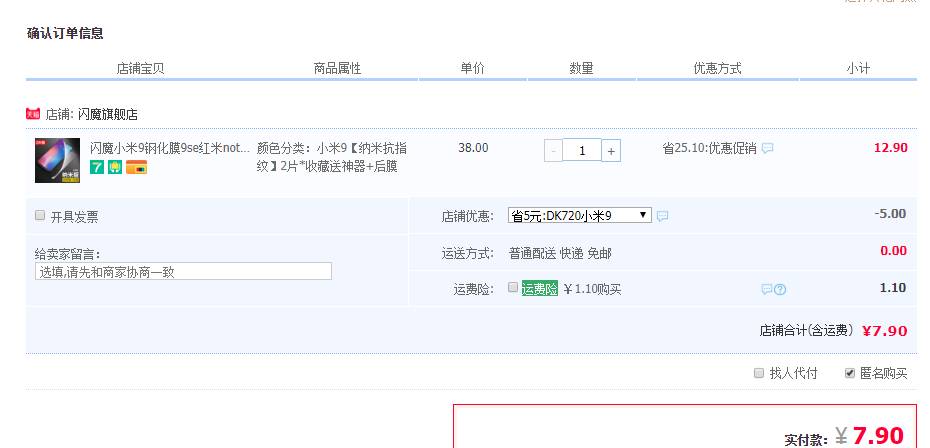The image size is (930, 448).
Task: Click the 普通配送 快递 免邮 shipping text
Action: click(560, 254)
